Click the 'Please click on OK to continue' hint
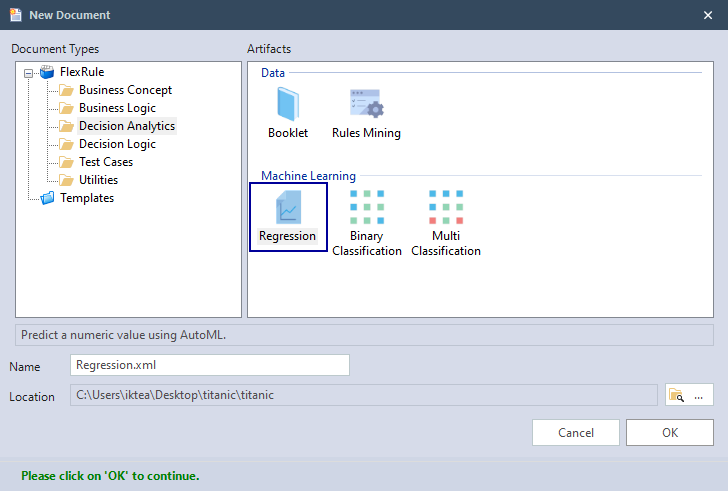 (x=110, y=476)
